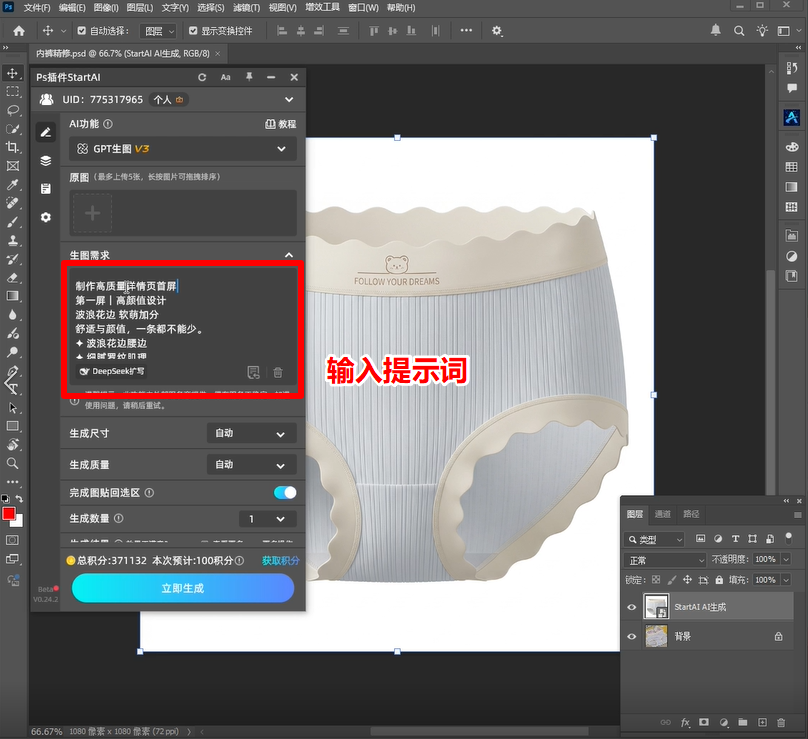The image size is (808, 739).
Task: Pin the StartAI plugin panel
Action: [249, 77]
